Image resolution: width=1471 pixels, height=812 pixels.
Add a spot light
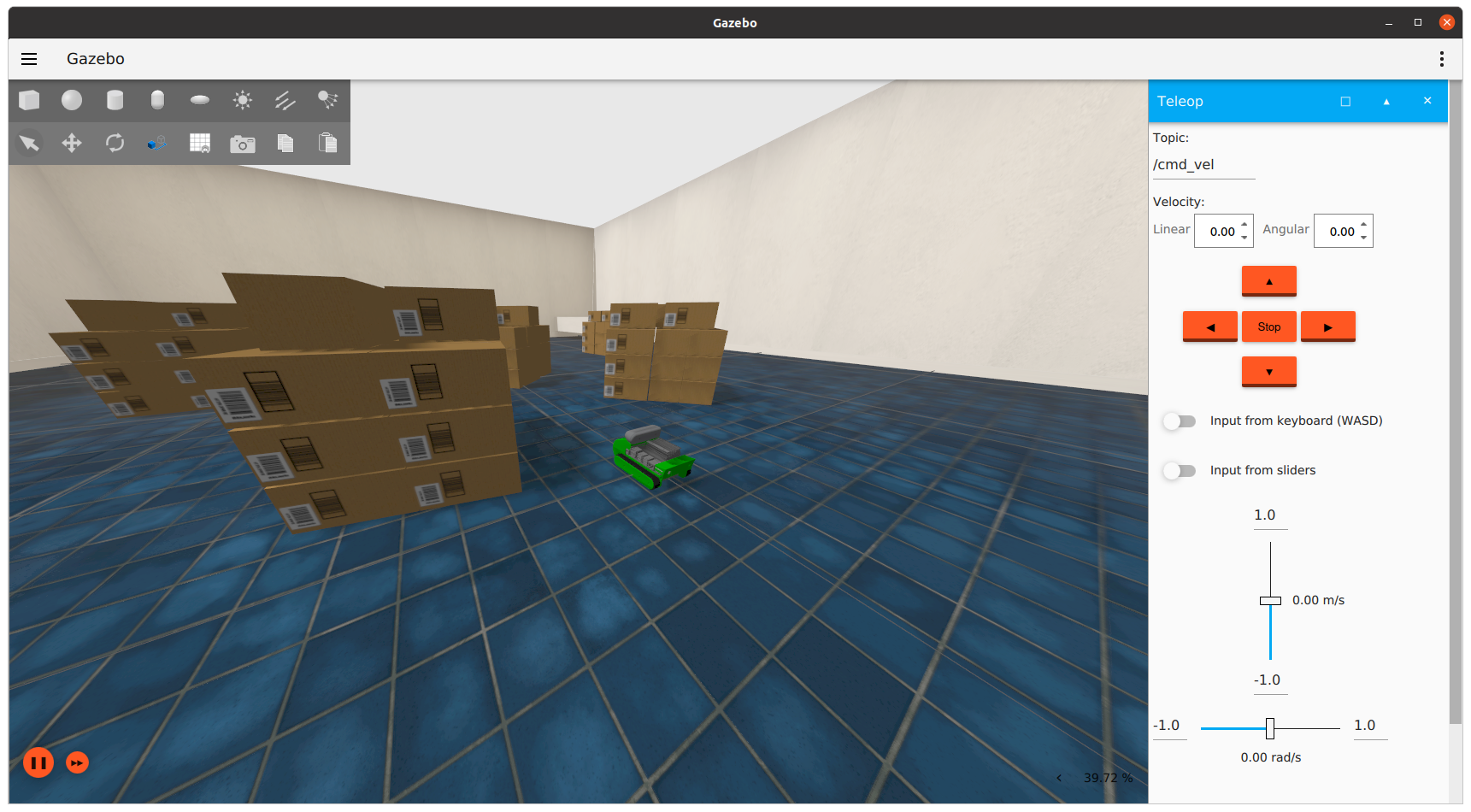(x=327, y=101)
